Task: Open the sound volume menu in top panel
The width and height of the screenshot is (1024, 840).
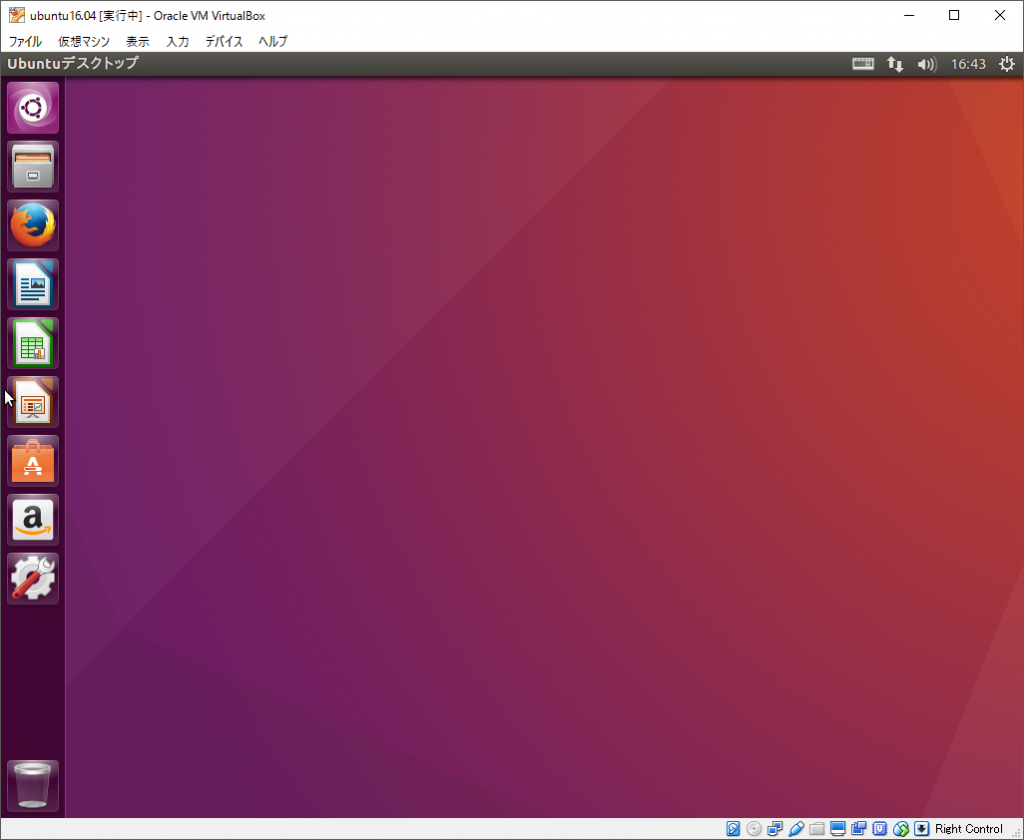Action: [x=926, y=63]
